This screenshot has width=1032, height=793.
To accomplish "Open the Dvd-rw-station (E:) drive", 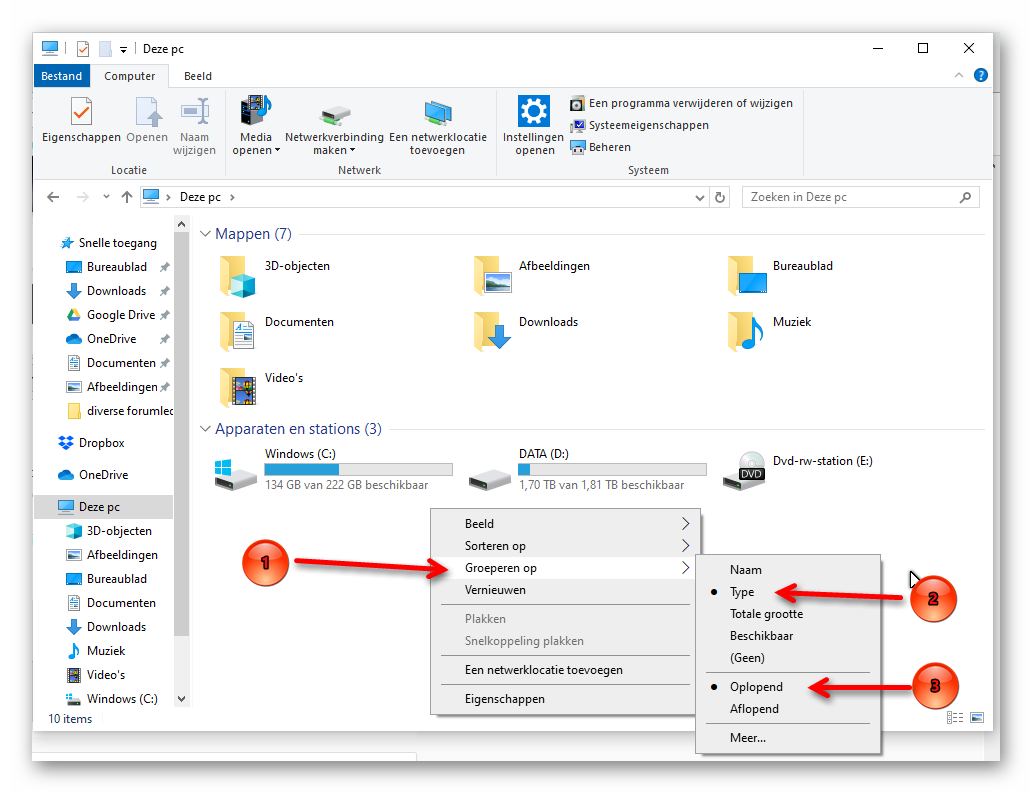I will click(x=752, y=470).
